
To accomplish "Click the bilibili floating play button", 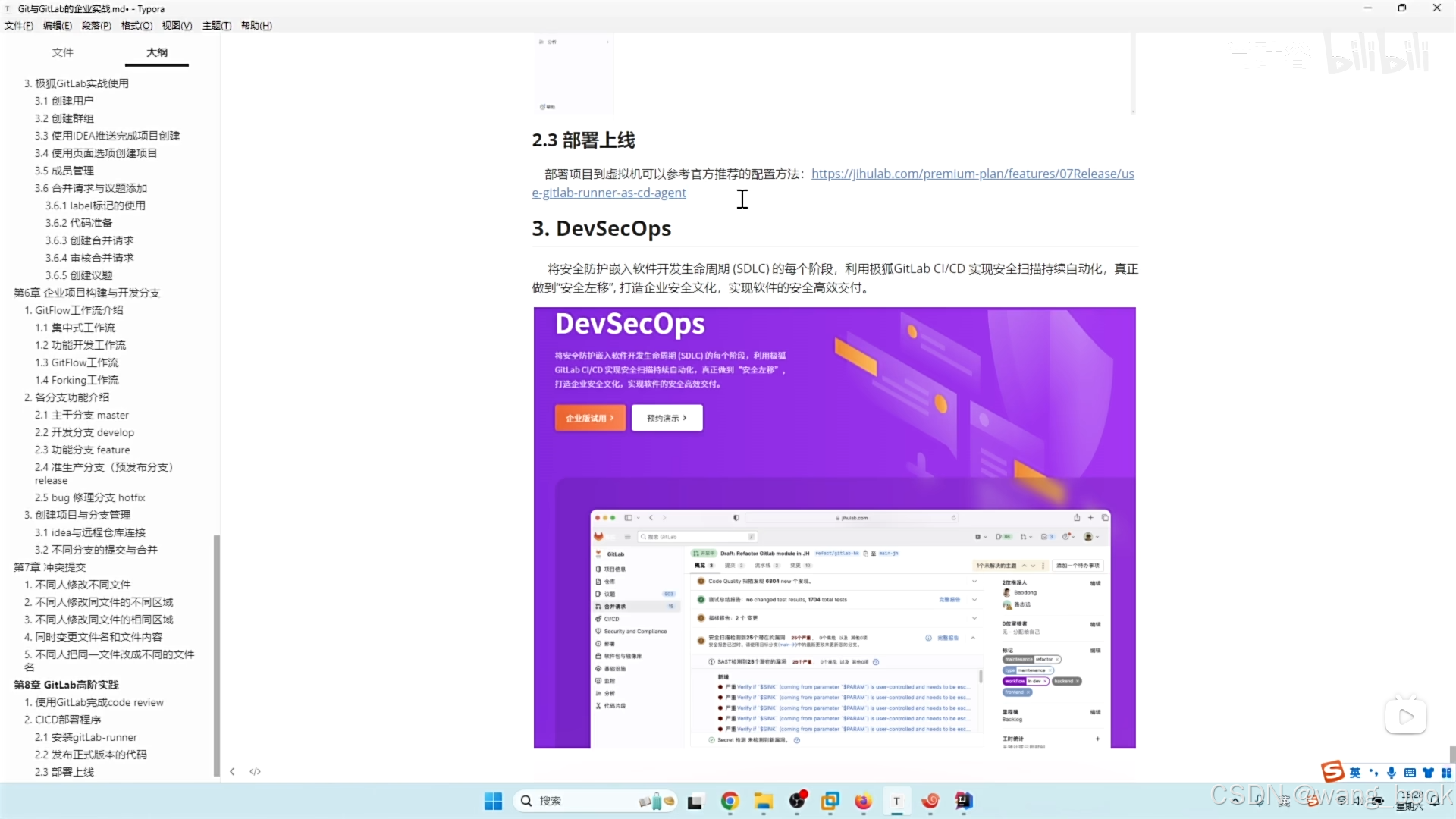I will 1406,716.
